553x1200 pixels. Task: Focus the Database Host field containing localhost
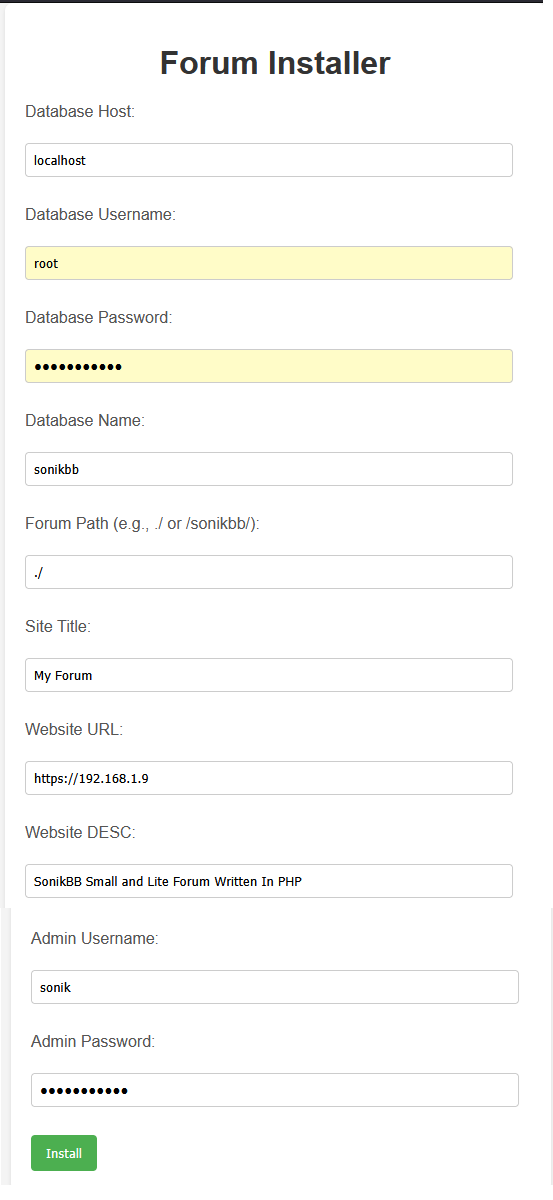coord(269,160)
